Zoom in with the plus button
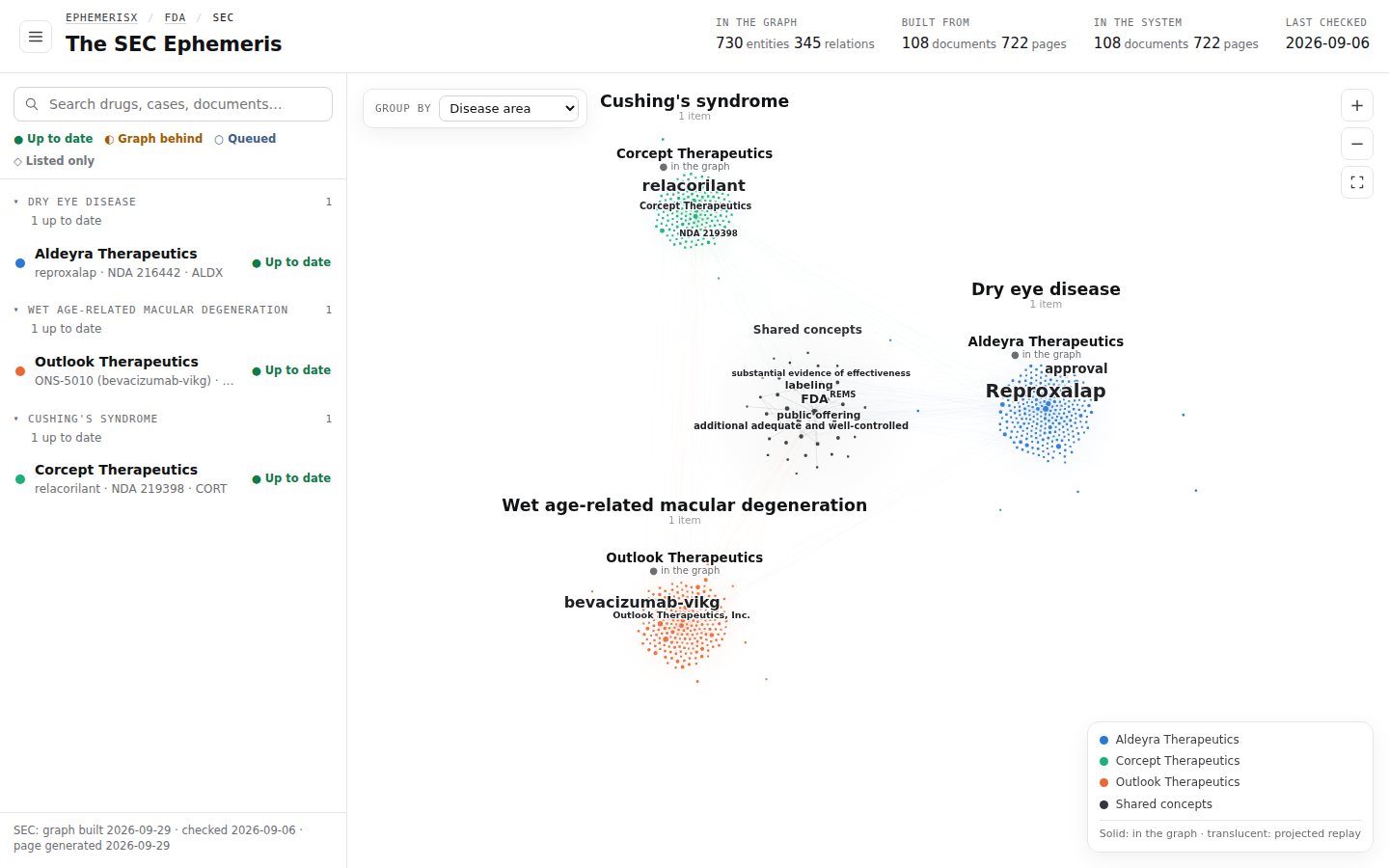This screenshot has width=1389, height=868. pos(1357,105)
